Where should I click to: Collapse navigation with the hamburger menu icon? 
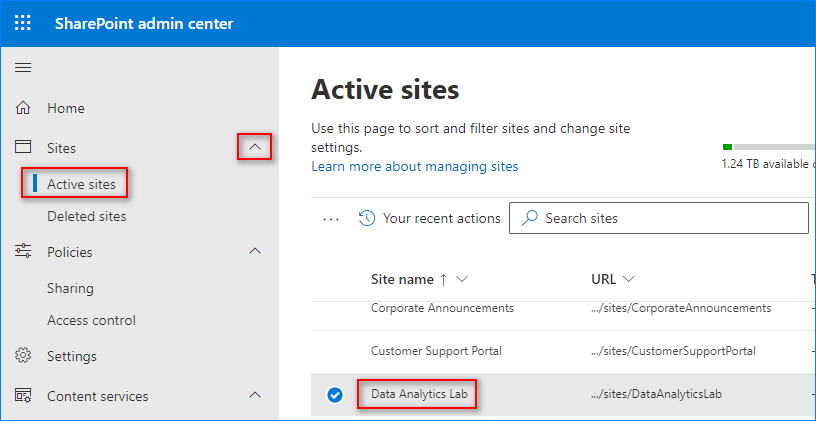(23, 68)
